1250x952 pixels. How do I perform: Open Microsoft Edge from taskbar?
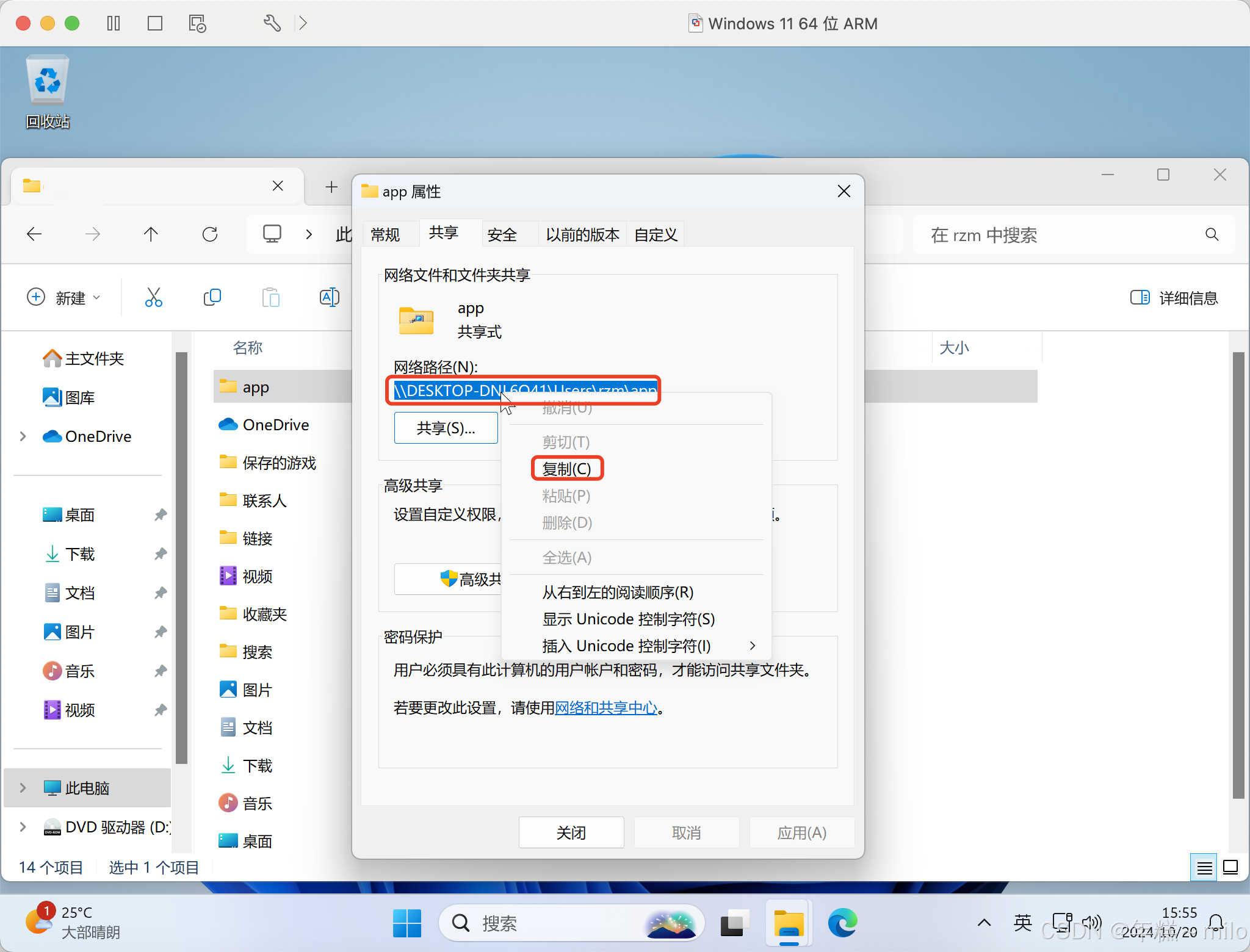(842, 923)
